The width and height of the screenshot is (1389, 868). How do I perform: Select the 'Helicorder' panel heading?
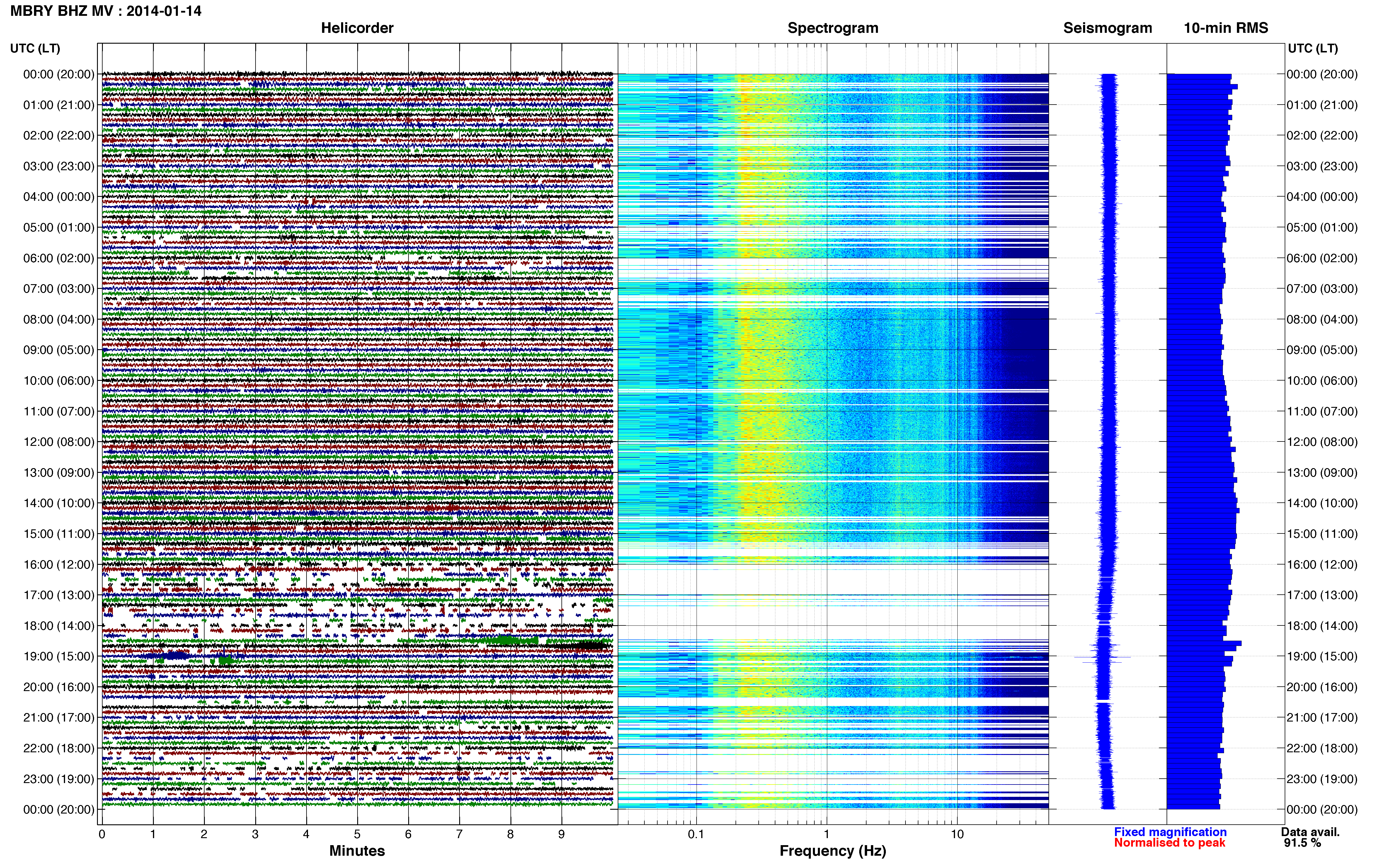point(357,28)
